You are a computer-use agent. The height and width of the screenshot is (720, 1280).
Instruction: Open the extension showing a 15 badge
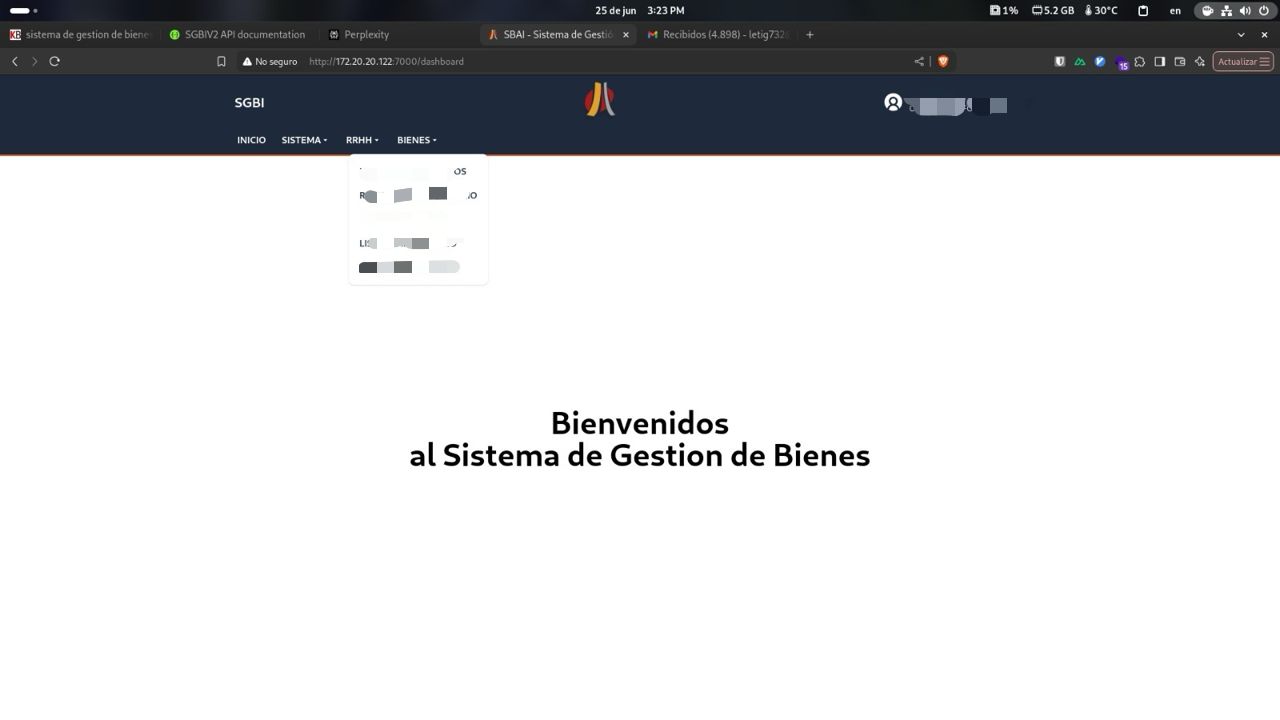pos(1122,61)
